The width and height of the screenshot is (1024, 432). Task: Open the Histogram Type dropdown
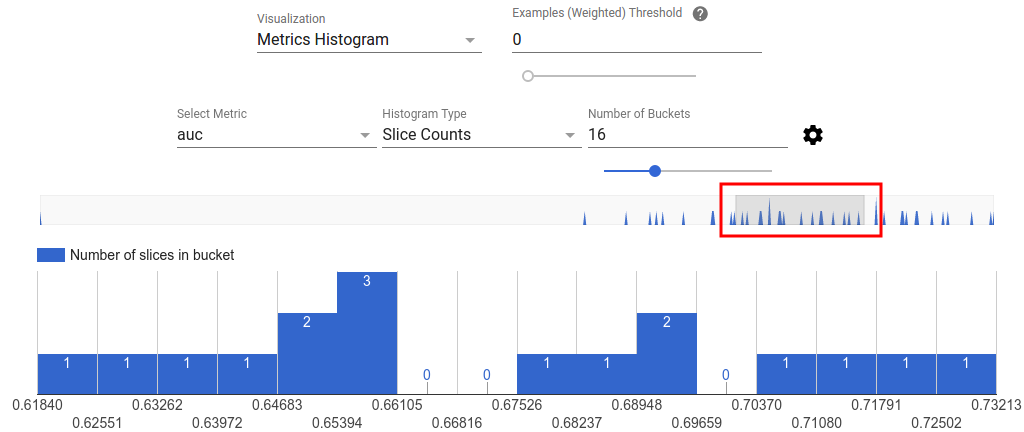tap(480, 135)
